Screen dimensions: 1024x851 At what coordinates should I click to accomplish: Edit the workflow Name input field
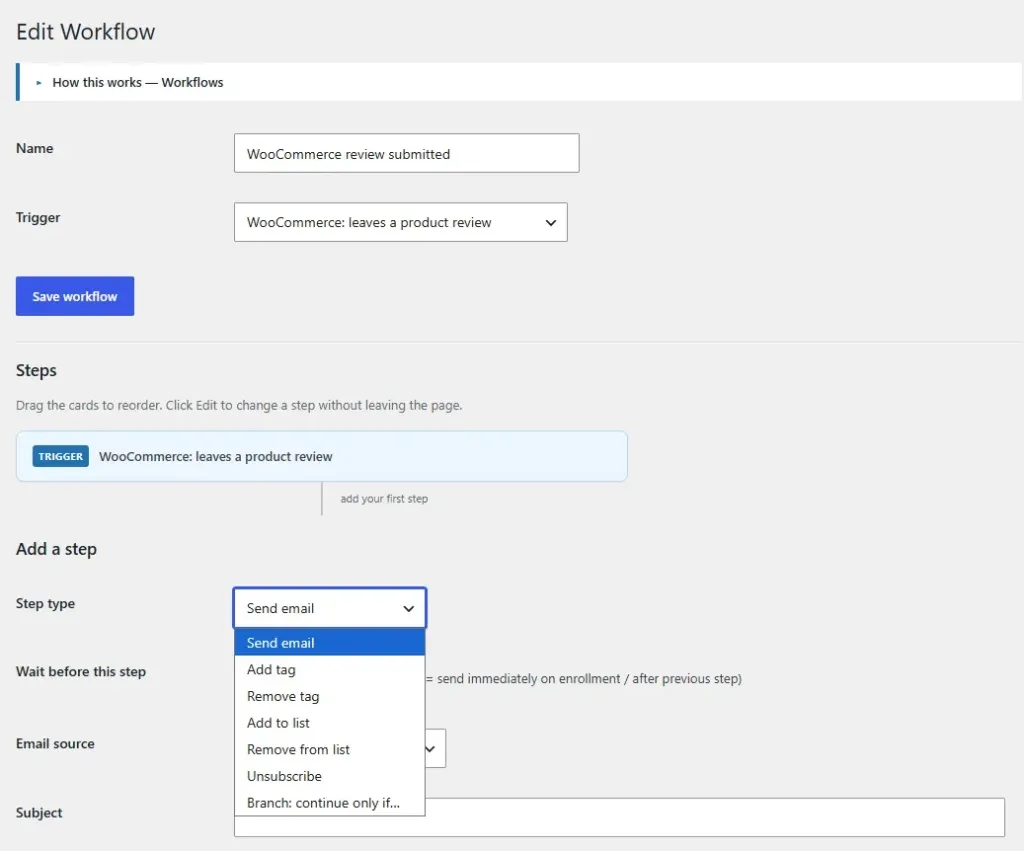[x=406, y=153]
